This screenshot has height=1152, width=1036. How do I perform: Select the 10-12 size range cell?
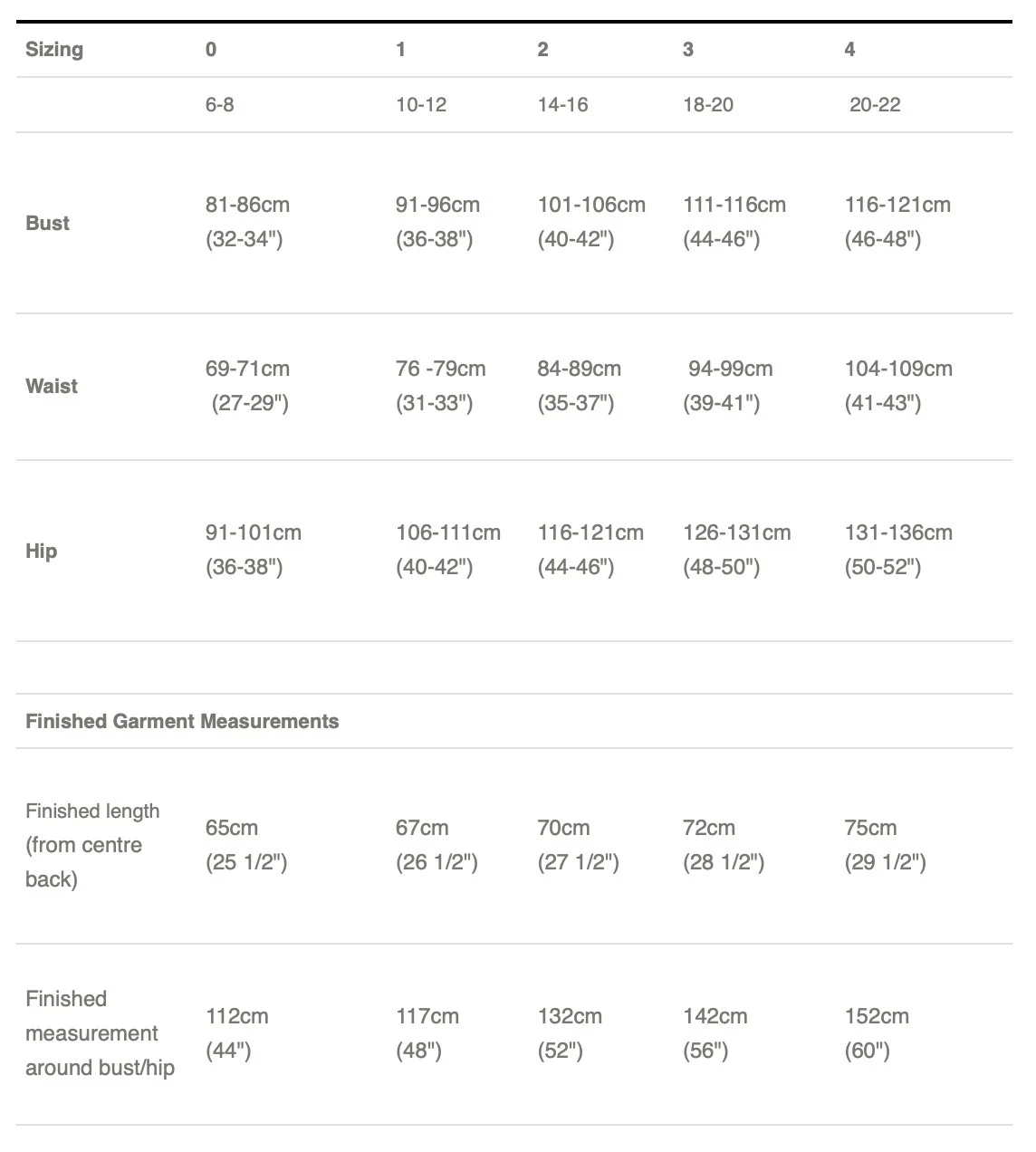[421, 105]
